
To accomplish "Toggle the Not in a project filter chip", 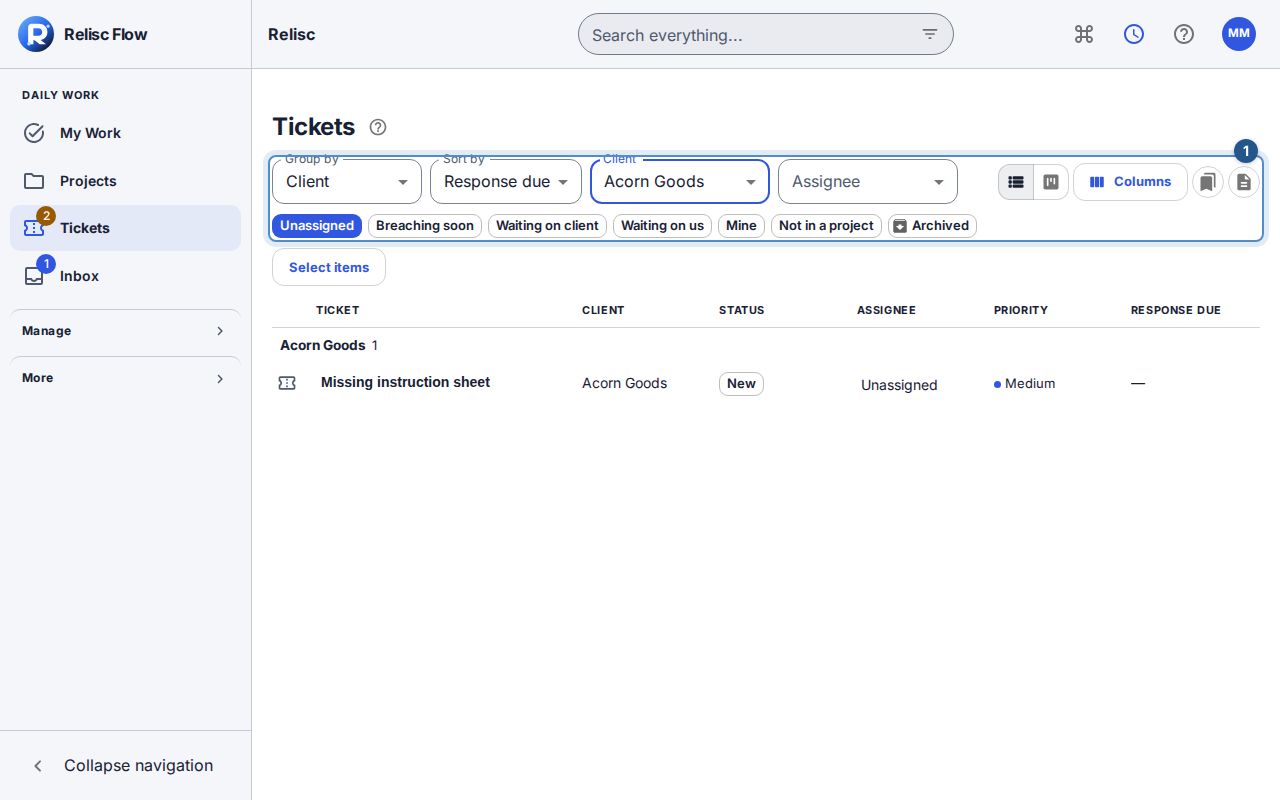I will [x=826, y=226].
